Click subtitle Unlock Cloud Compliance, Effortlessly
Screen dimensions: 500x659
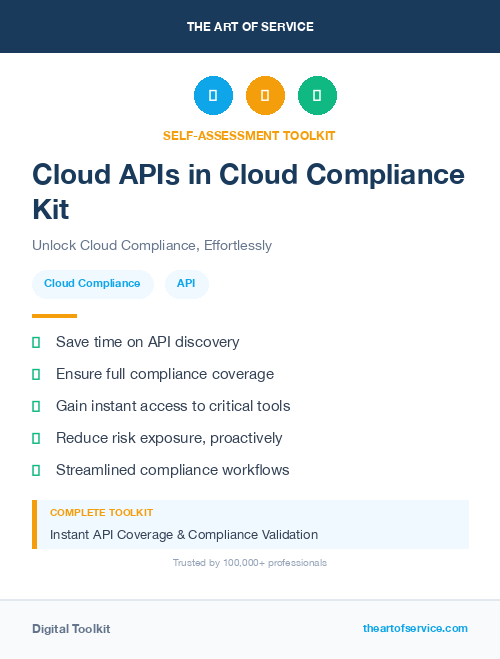pos(152,245)
